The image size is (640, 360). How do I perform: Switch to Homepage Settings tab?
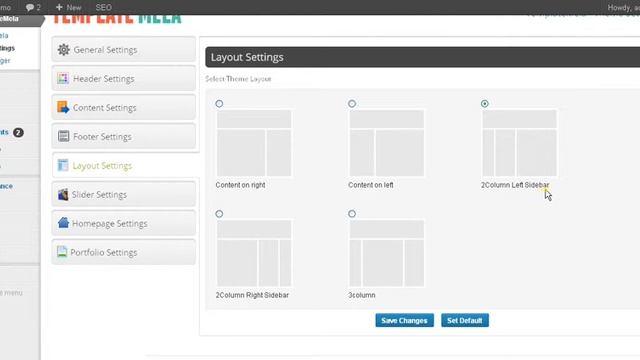click(x=124, y=223)
